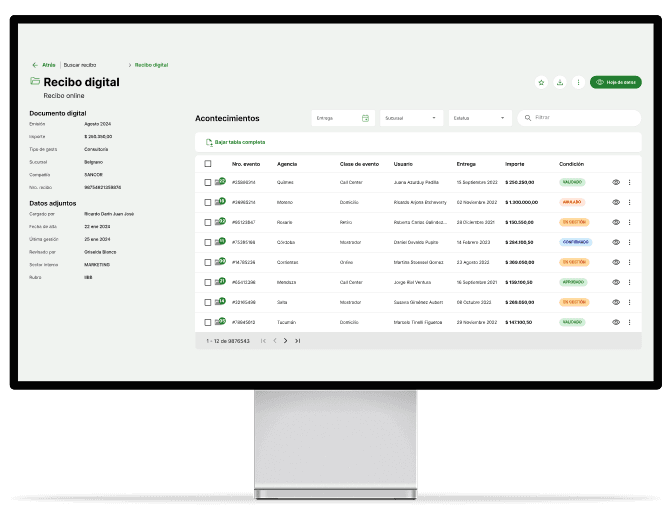The height and width of the screenshot is (507, 671).
Task: Click the download icon button in header
Action: [x=560, y=82]
